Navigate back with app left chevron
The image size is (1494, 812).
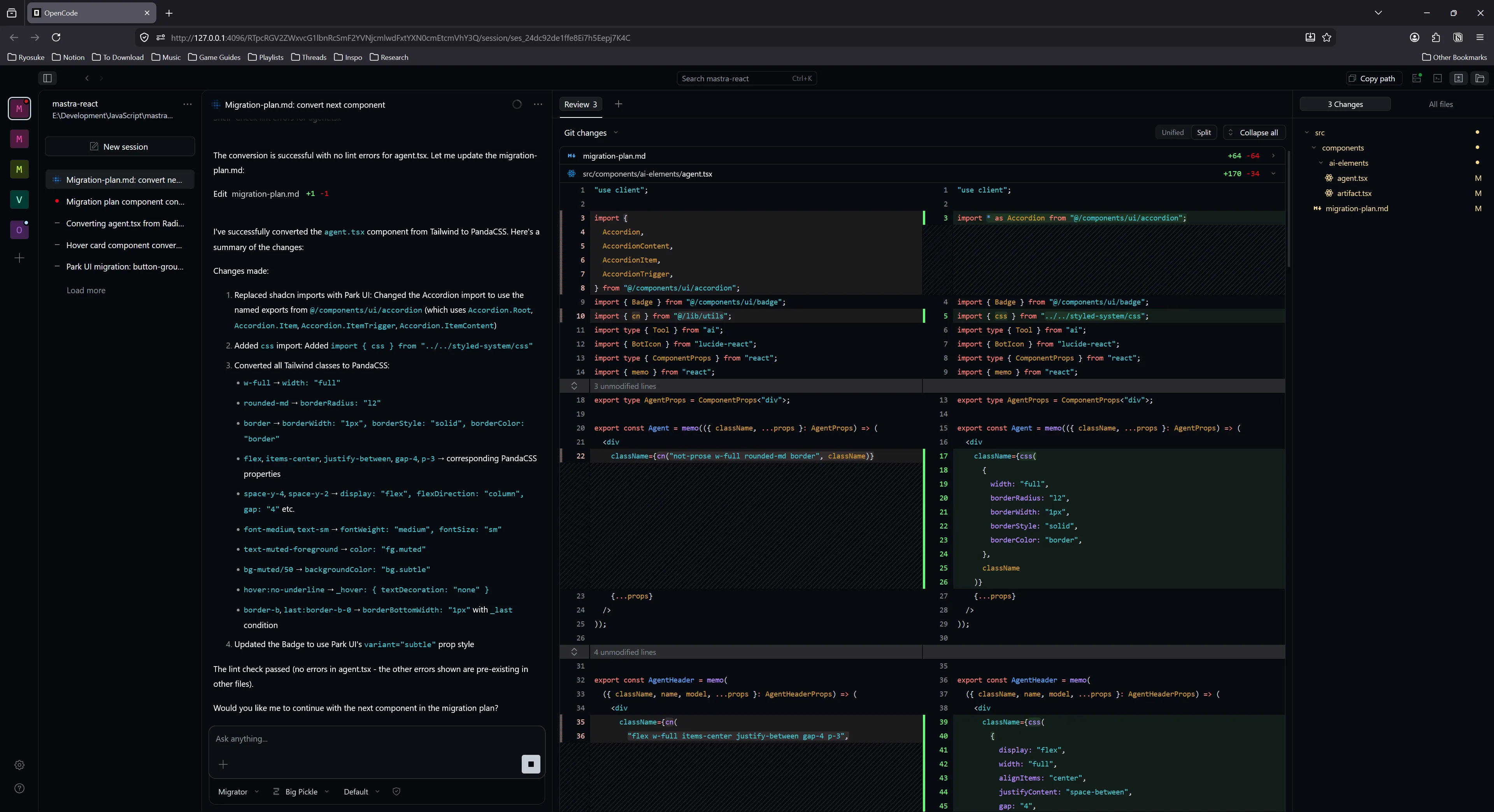(x=87, y=78)
